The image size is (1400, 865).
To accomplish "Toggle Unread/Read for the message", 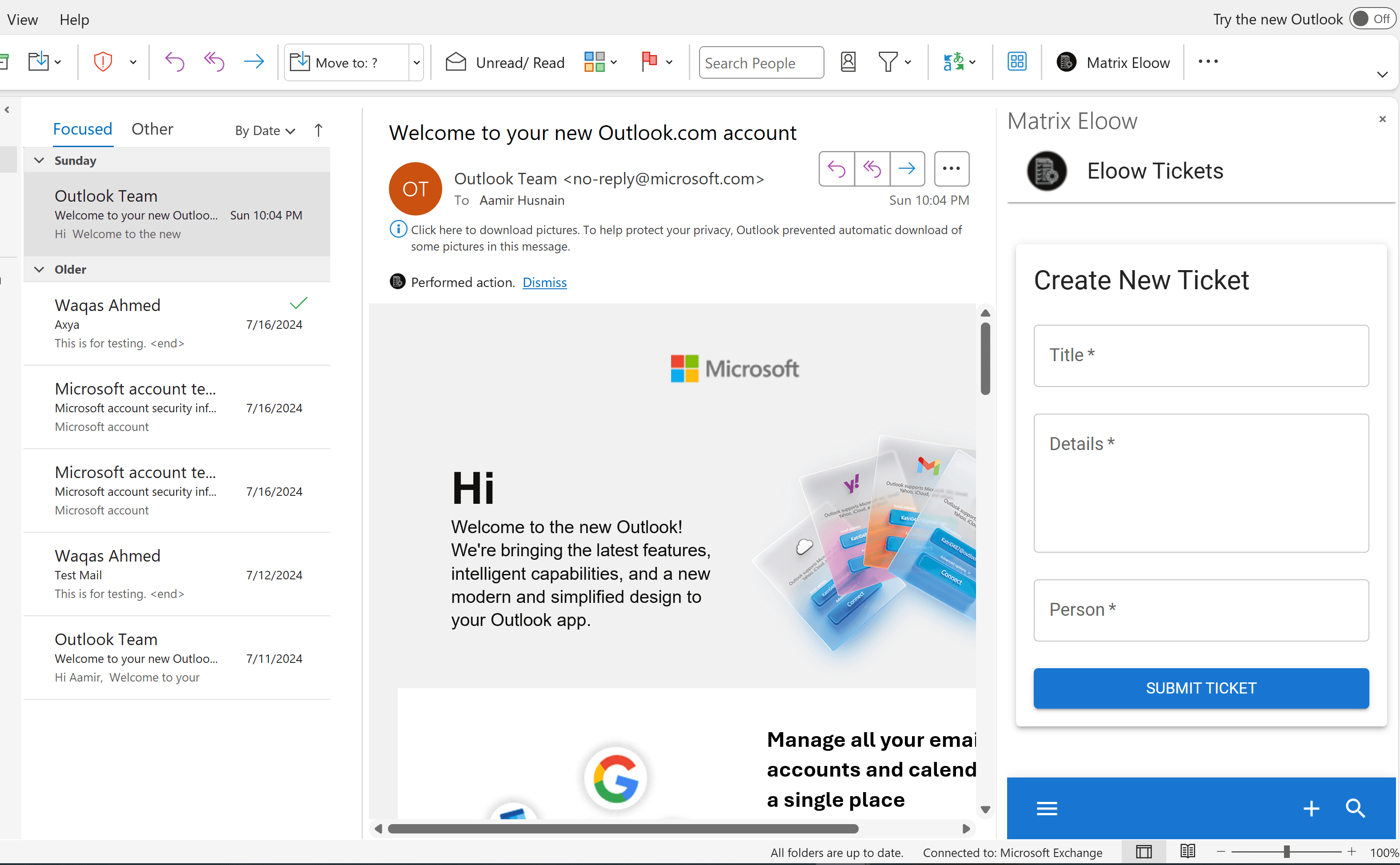I will [504, 62].
